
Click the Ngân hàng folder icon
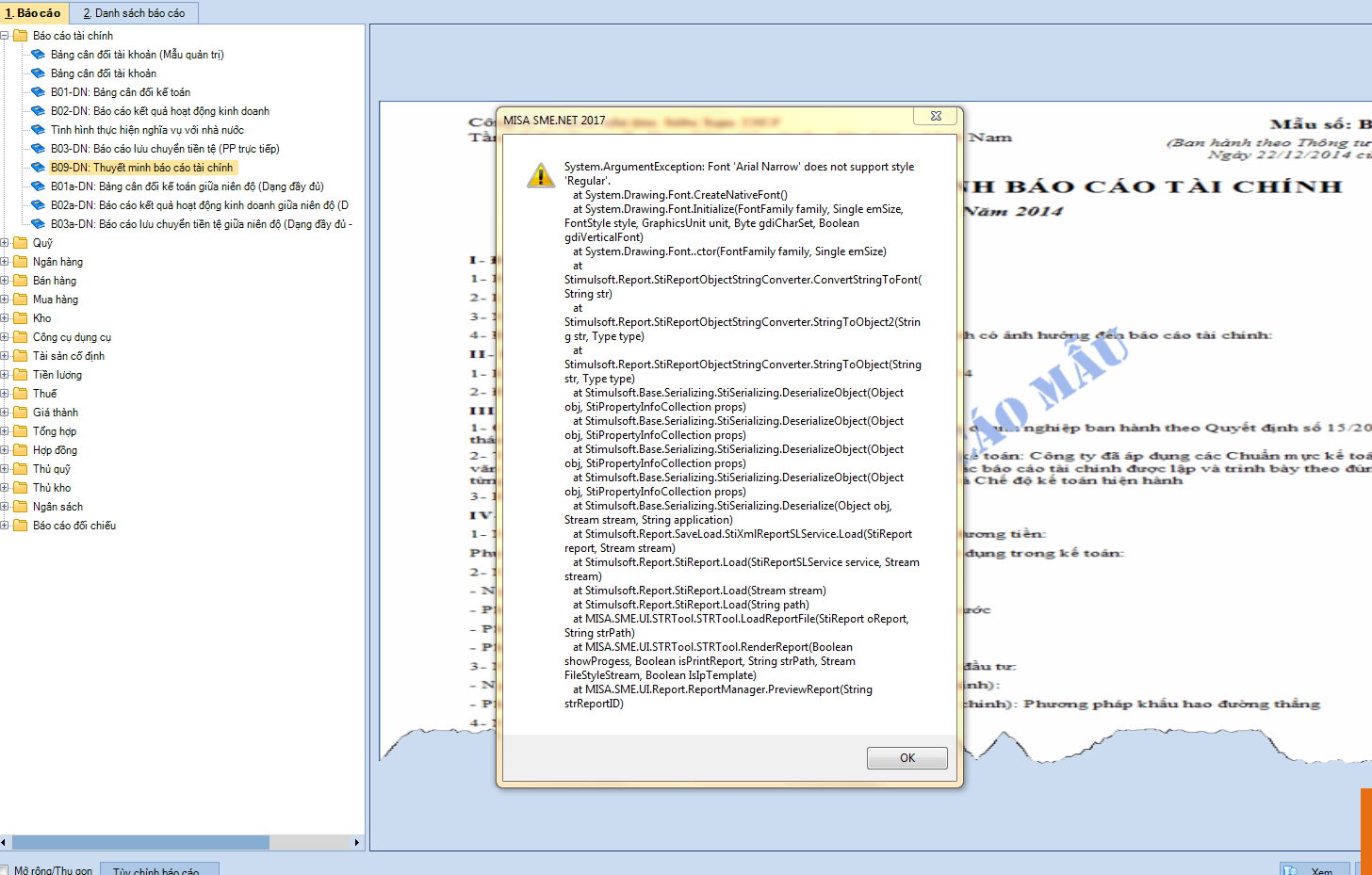(x=20, y=262)
